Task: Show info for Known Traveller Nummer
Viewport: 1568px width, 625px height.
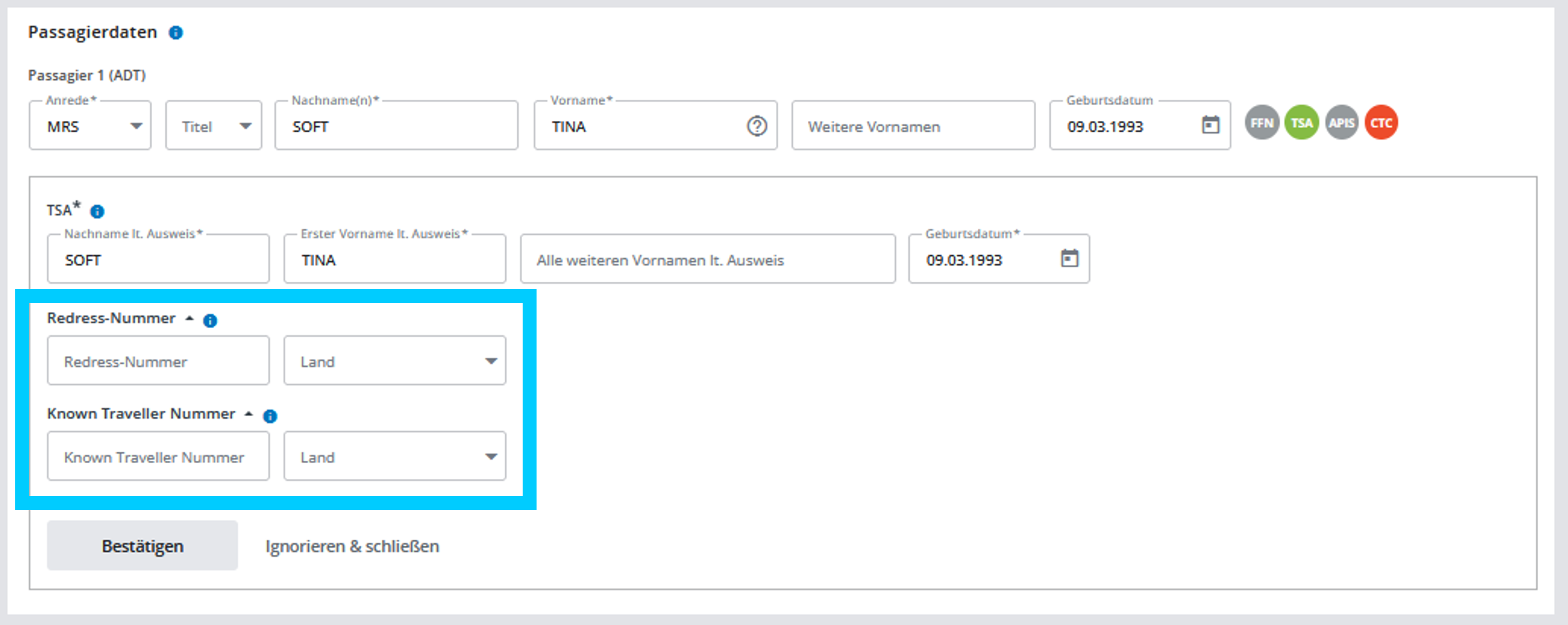Action: 270,416
